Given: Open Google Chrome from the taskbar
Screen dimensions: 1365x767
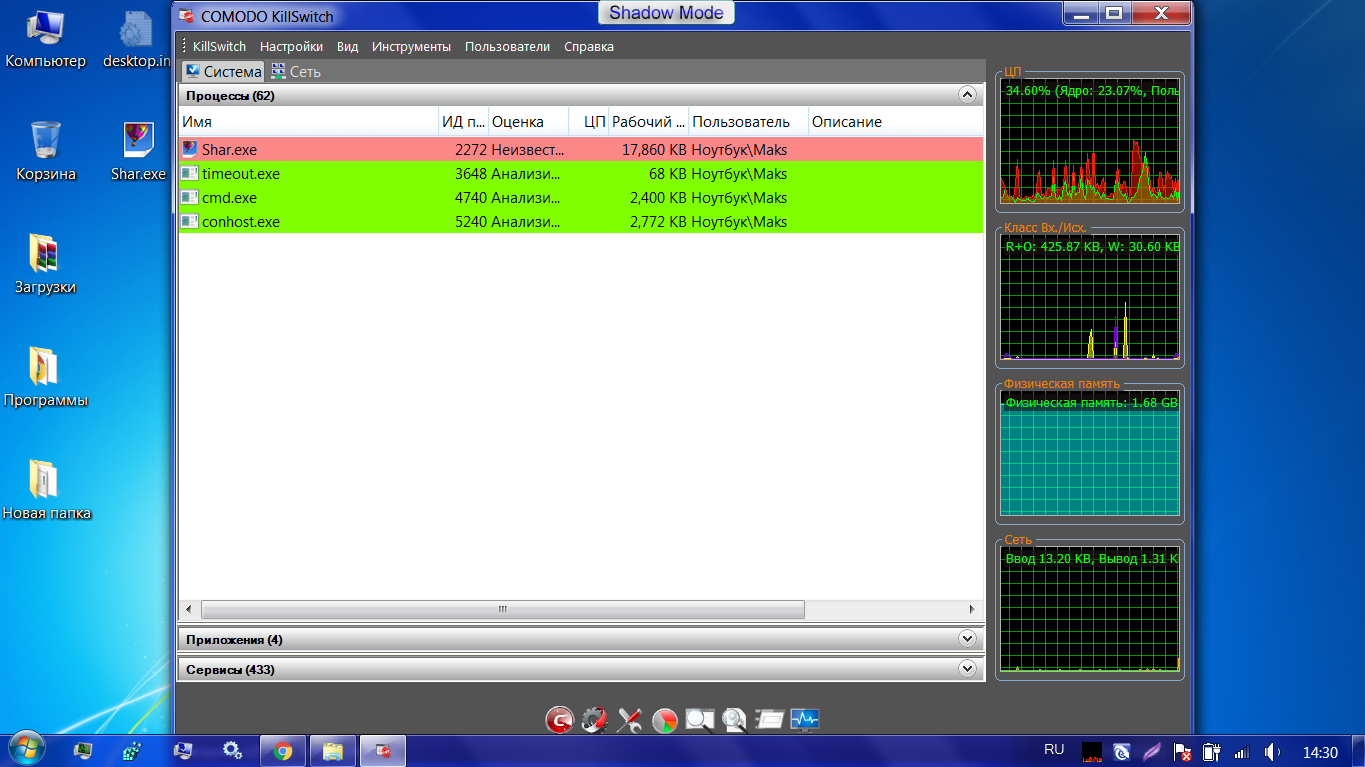Looking at the screenshot, I should coord(282,750).
